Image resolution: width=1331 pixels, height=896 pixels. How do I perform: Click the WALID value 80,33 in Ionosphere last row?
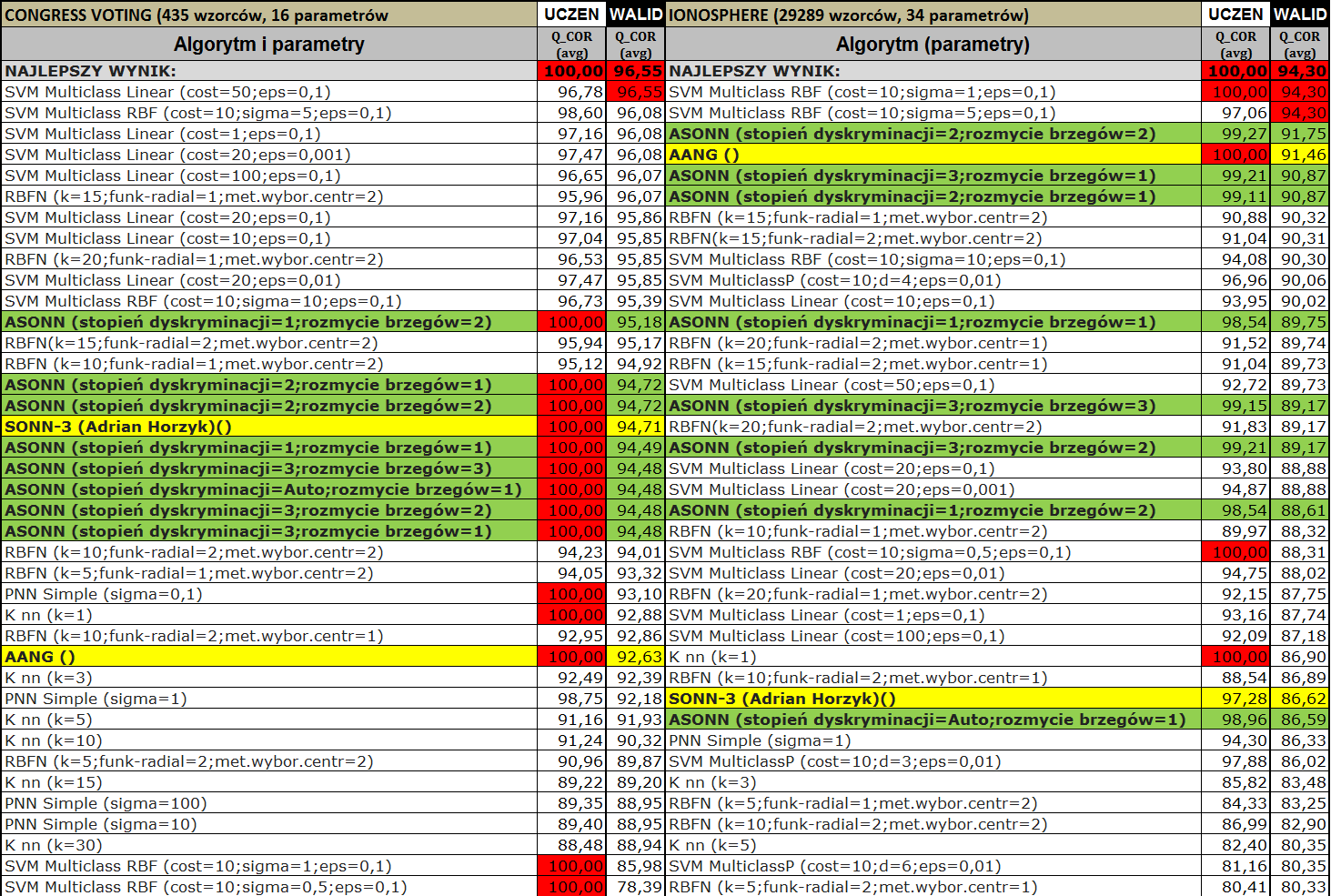(x=1300, y=887)
